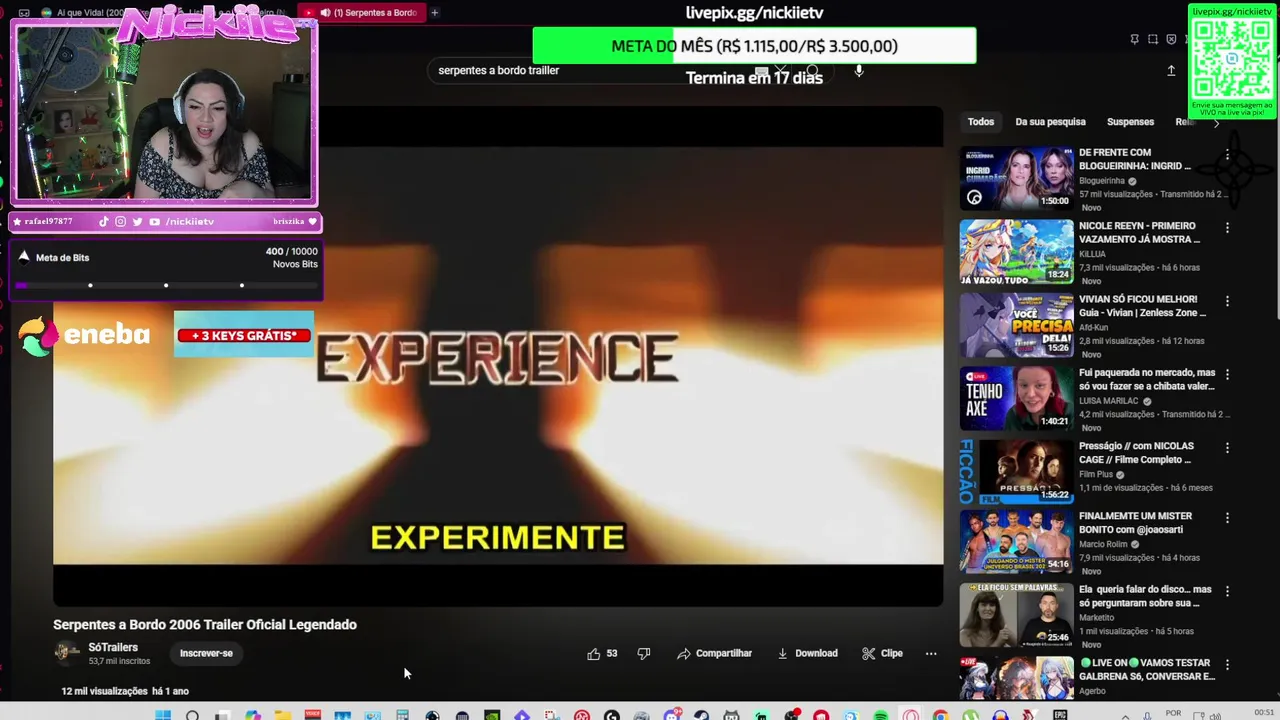
Task: Click the Download button
Action: coord(807,653)
